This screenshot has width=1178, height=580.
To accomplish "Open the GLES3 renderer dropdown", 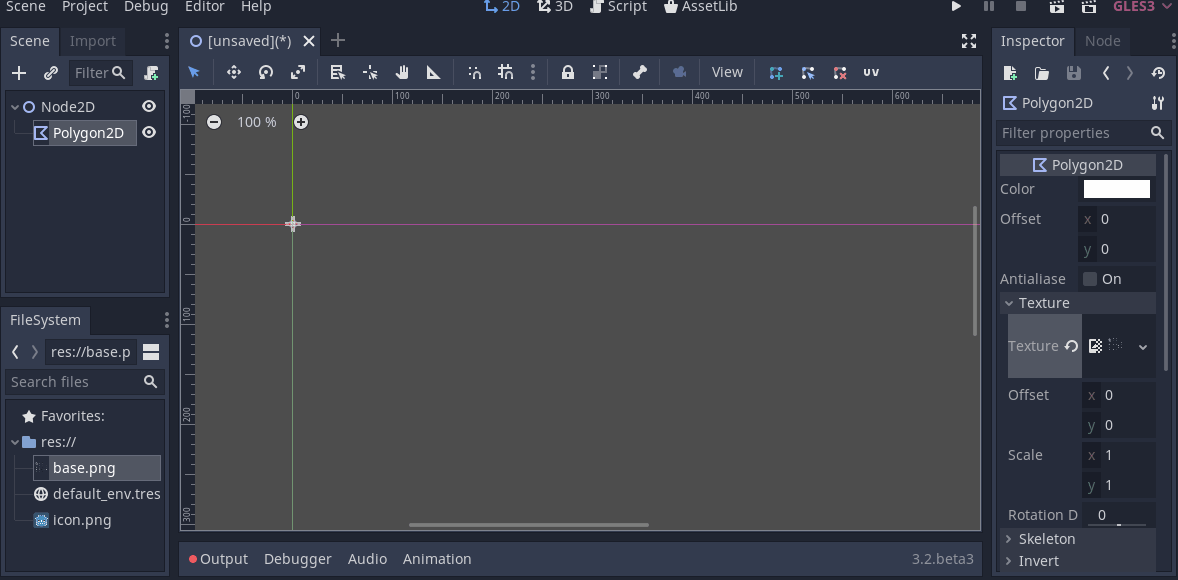I will tap(1142, 7).
